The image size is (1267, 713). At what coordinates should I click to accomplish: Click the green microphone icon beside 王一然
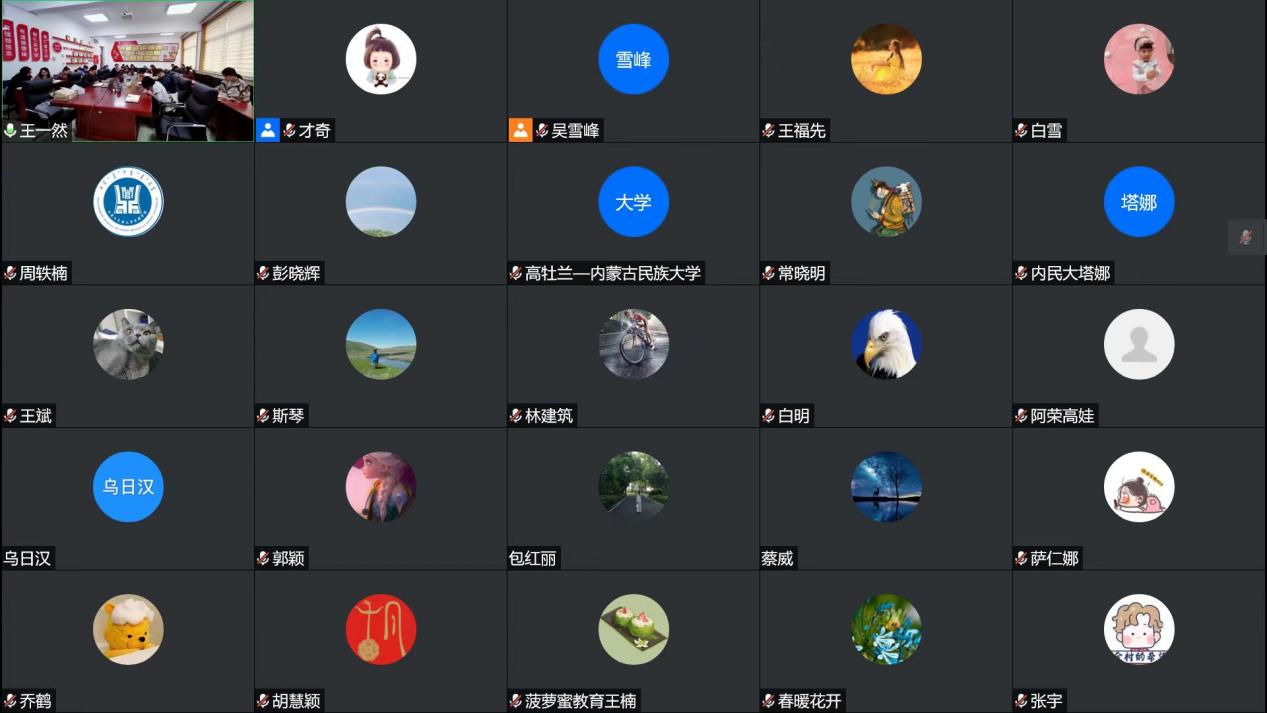click(10, 130)
